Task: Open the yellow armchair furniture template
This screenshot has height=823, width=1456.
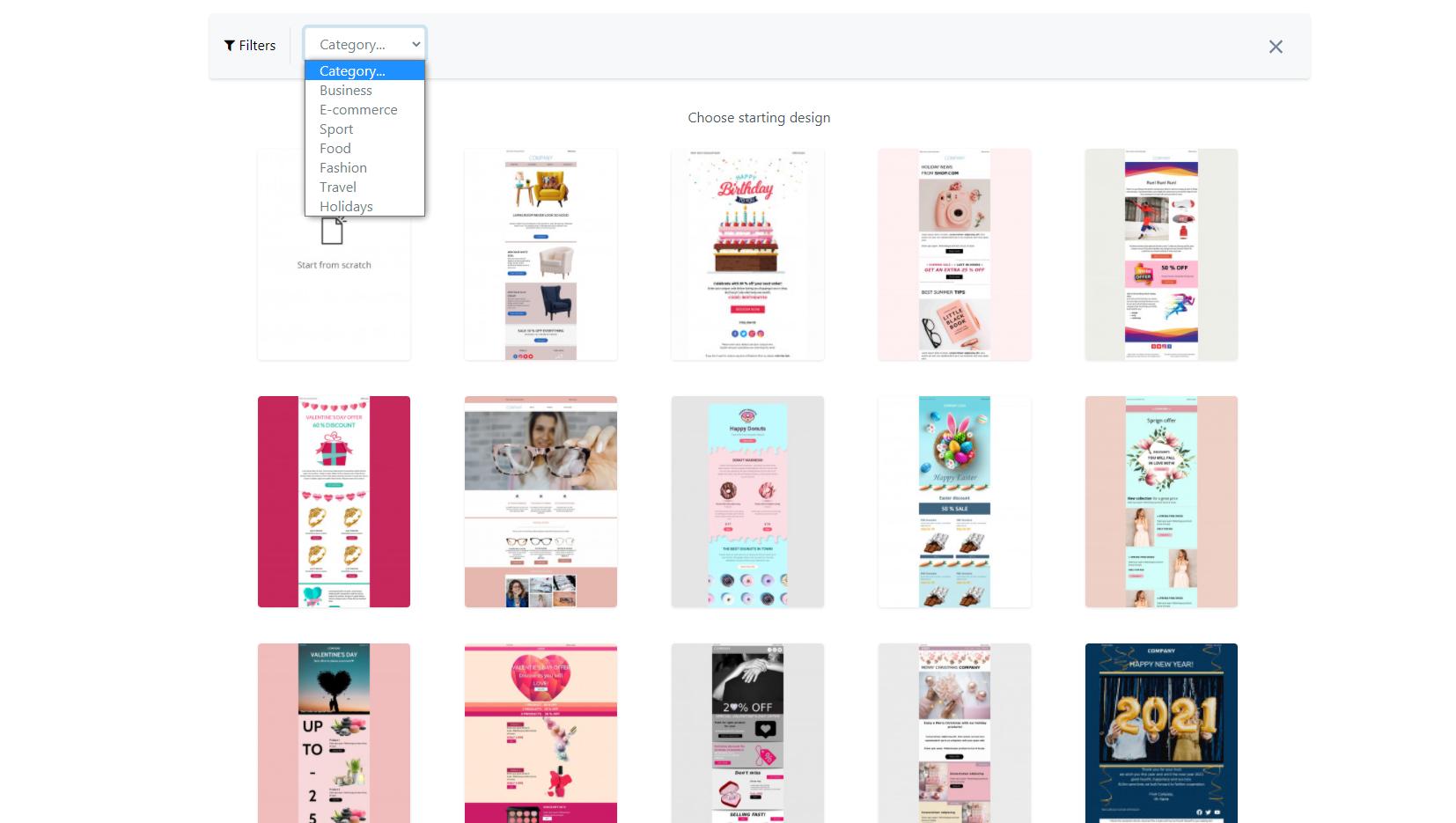Action: pos(540,254)
